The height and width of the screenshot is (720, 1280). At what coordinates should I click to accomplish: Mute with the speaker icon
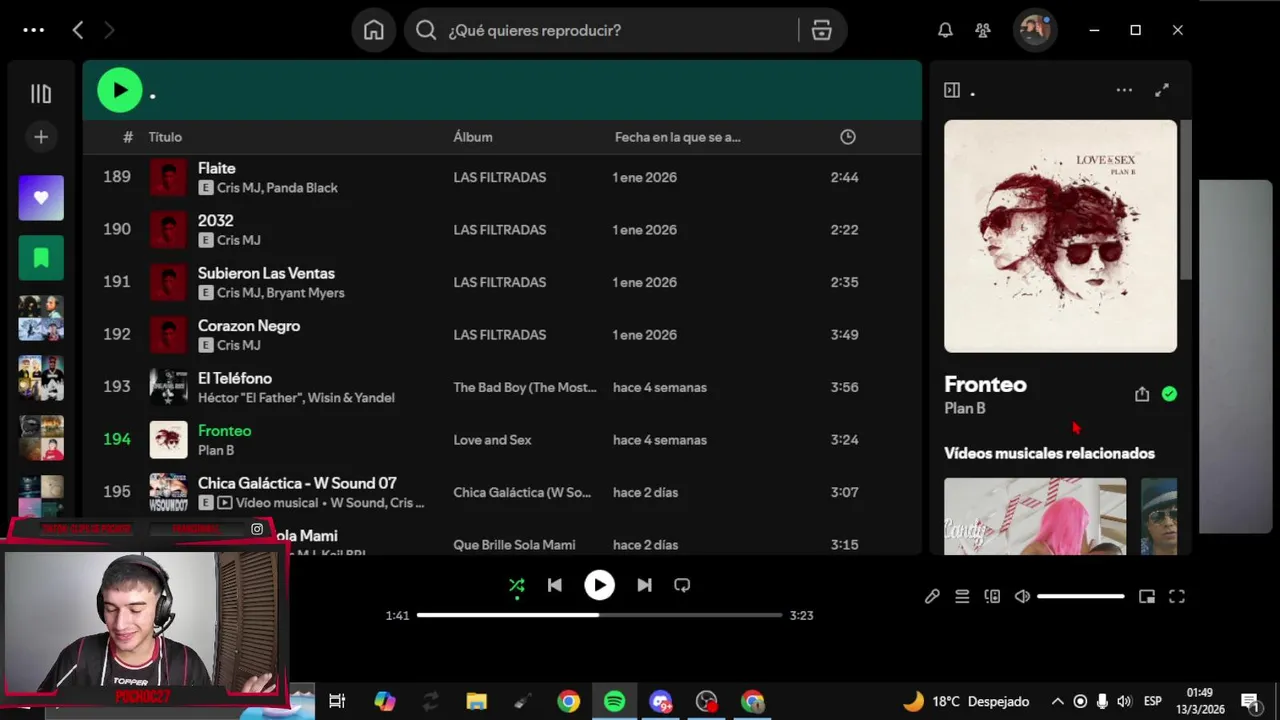point(1022,596)
